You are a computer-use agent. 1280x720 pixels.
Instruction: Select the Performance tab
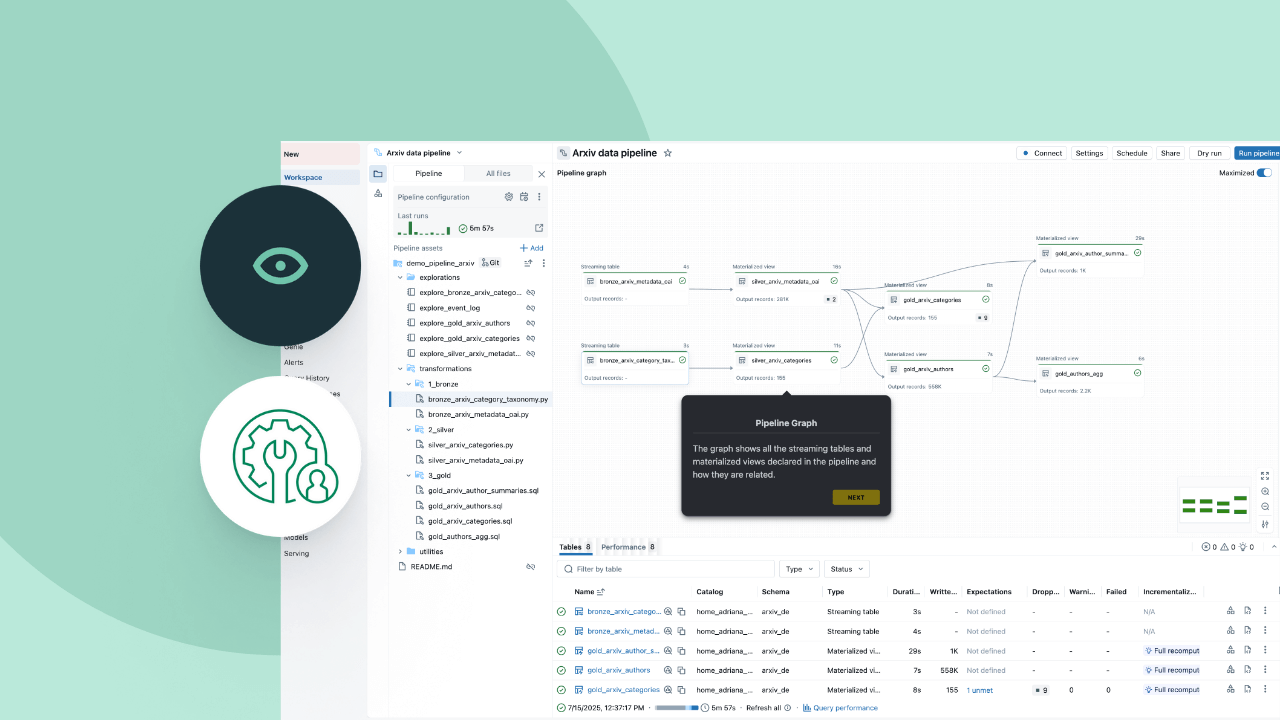pyautogui.click(x=628, y=547)
